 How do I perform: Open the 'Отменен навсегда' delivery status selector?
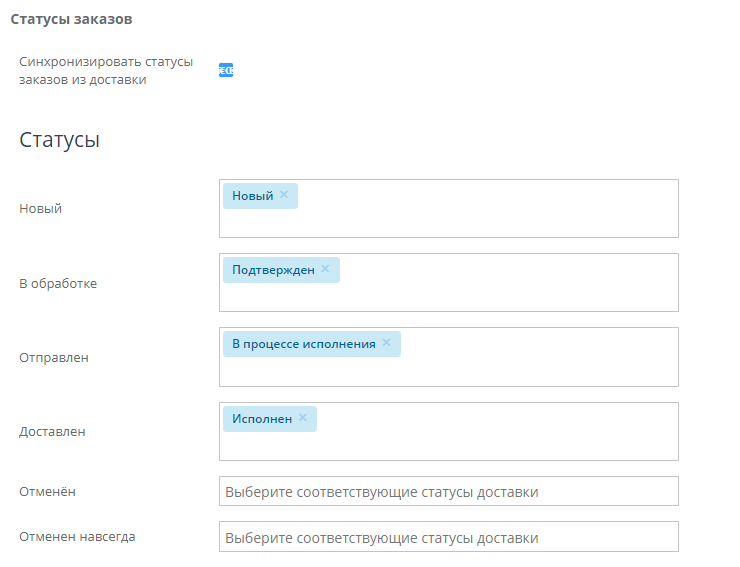coord(448,537)
